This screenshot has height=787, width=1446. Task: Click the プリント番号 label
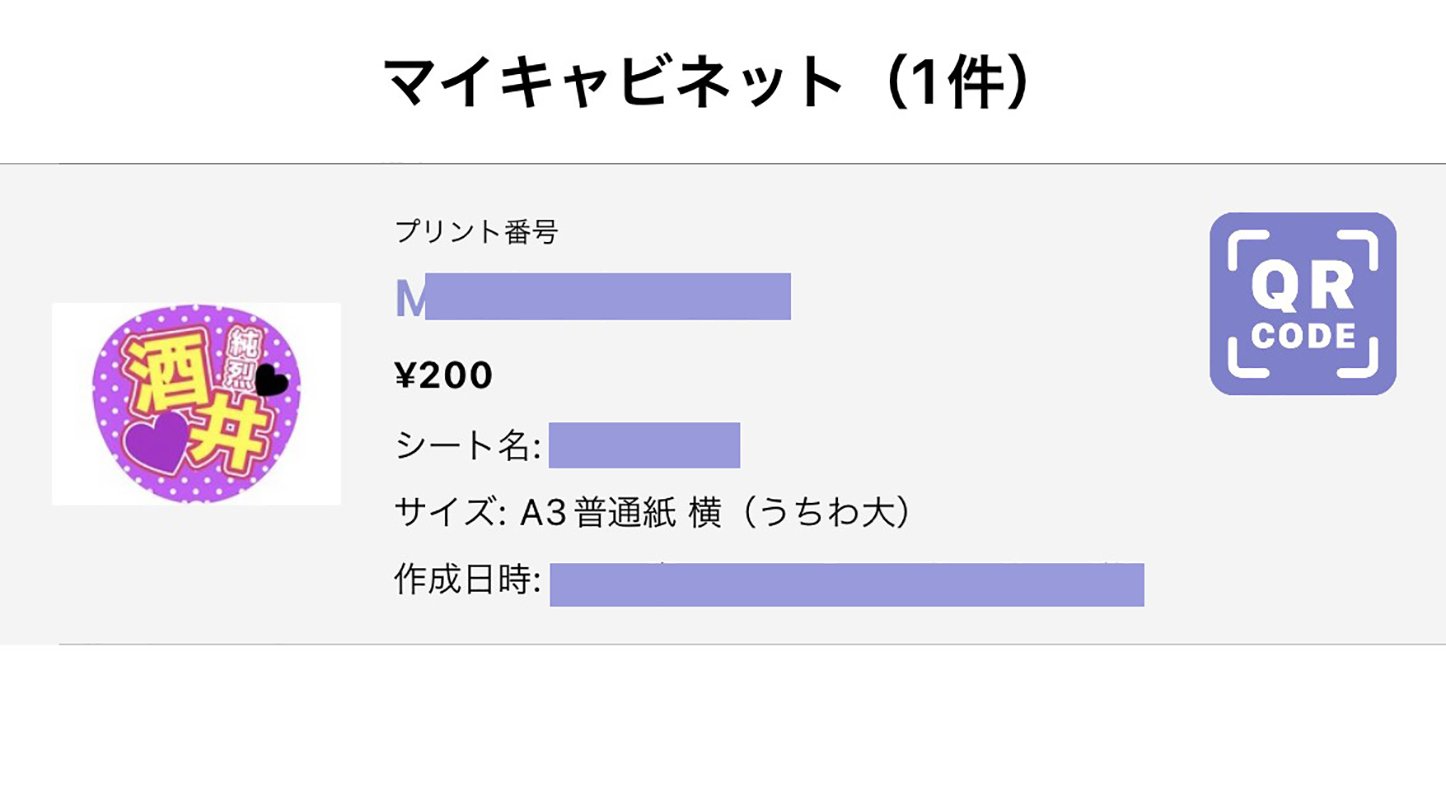pyautogui.click(x=476, y=232)
